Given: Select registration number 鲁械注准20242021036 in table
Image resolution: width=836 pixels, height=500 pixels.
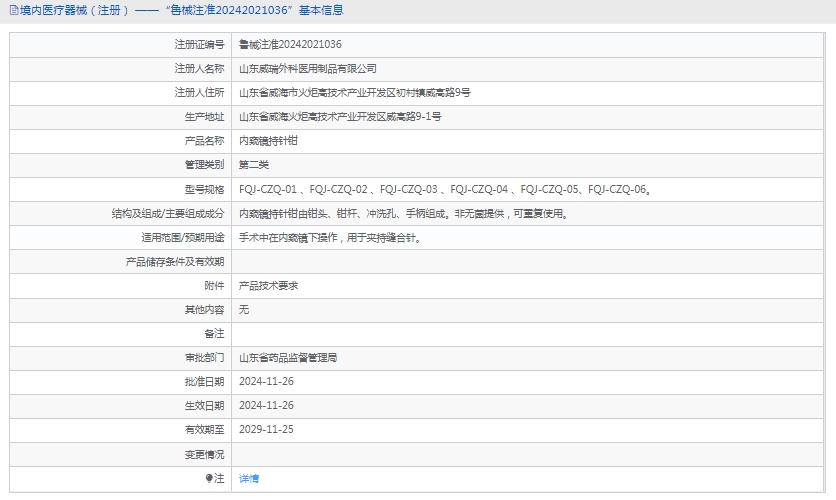Looking at the screenshot, I should [x=290, y=44].
